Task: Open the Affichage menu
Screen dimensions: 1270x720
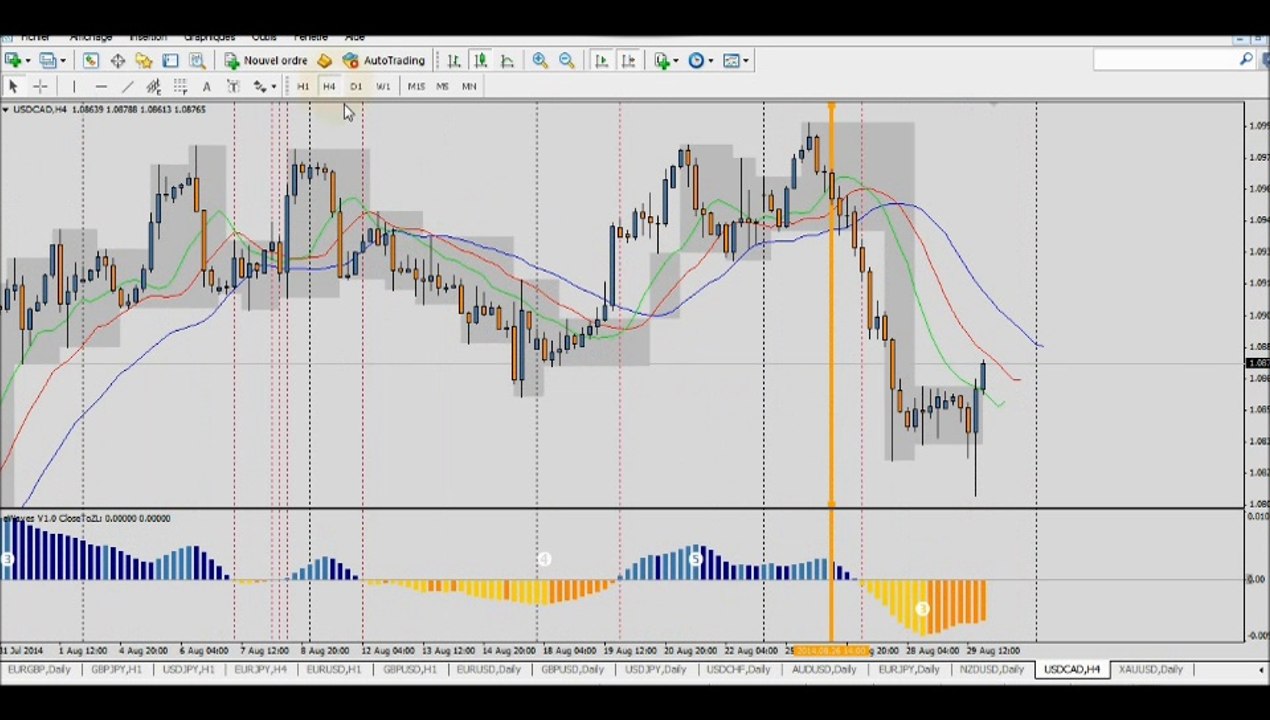Action: coord(91,38)
